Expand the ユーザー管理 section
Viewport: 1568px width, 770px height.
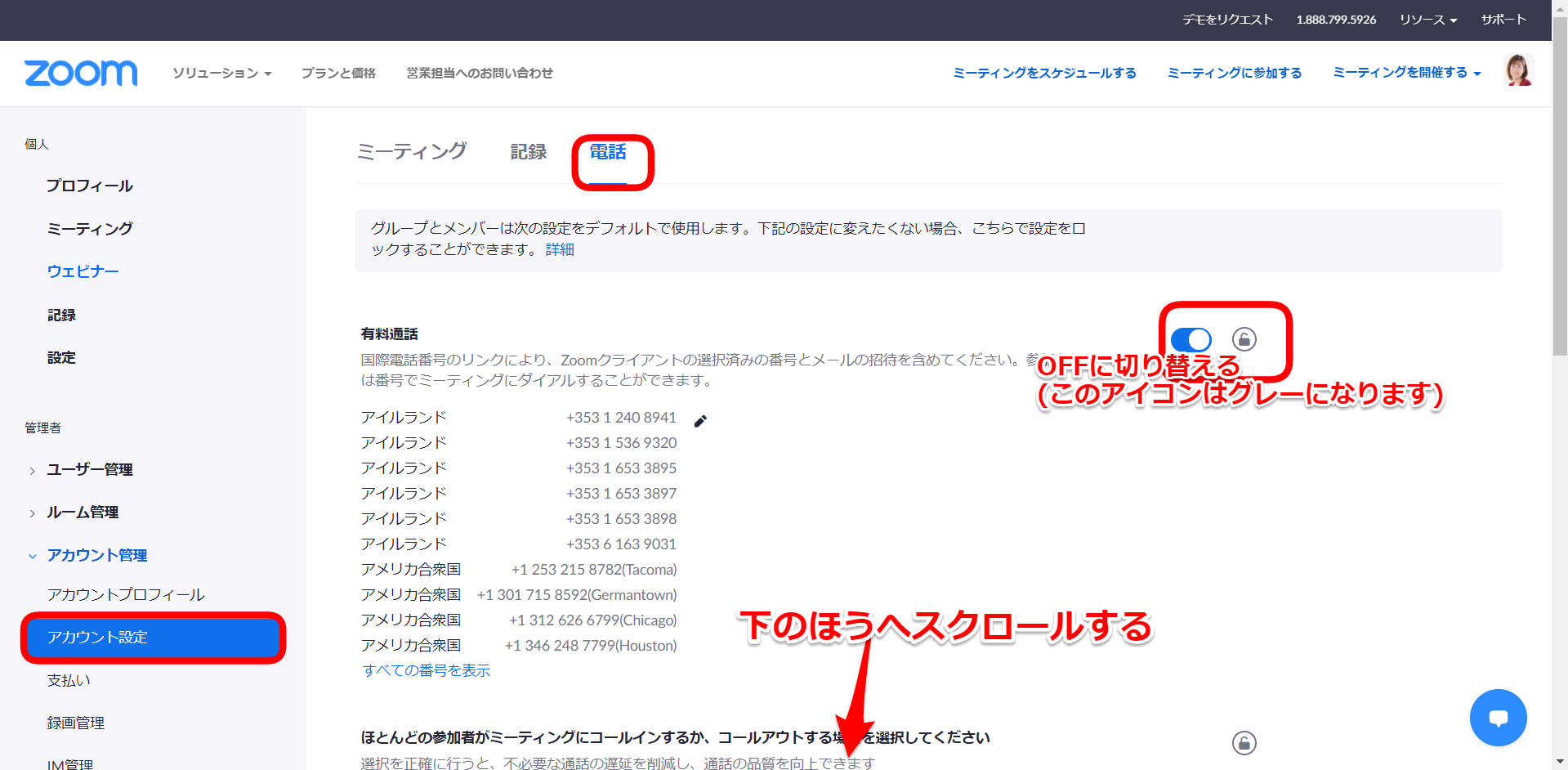pos(90,469)
